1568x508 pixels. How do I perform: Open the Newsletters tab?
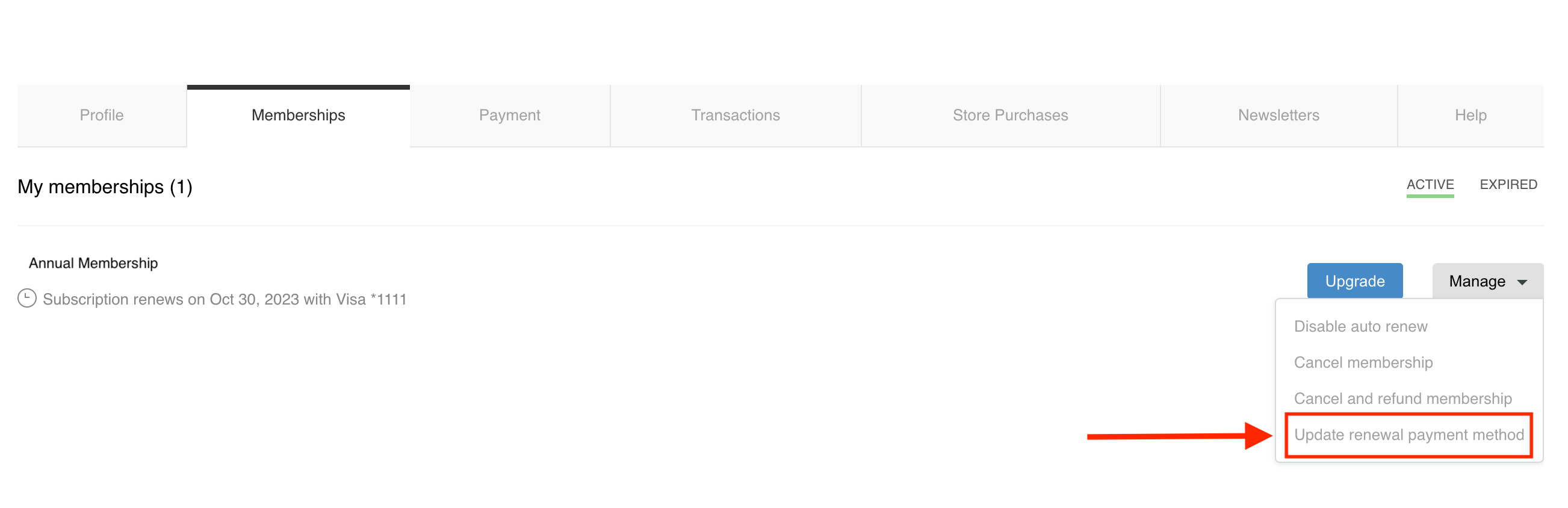coord(1278,115)
